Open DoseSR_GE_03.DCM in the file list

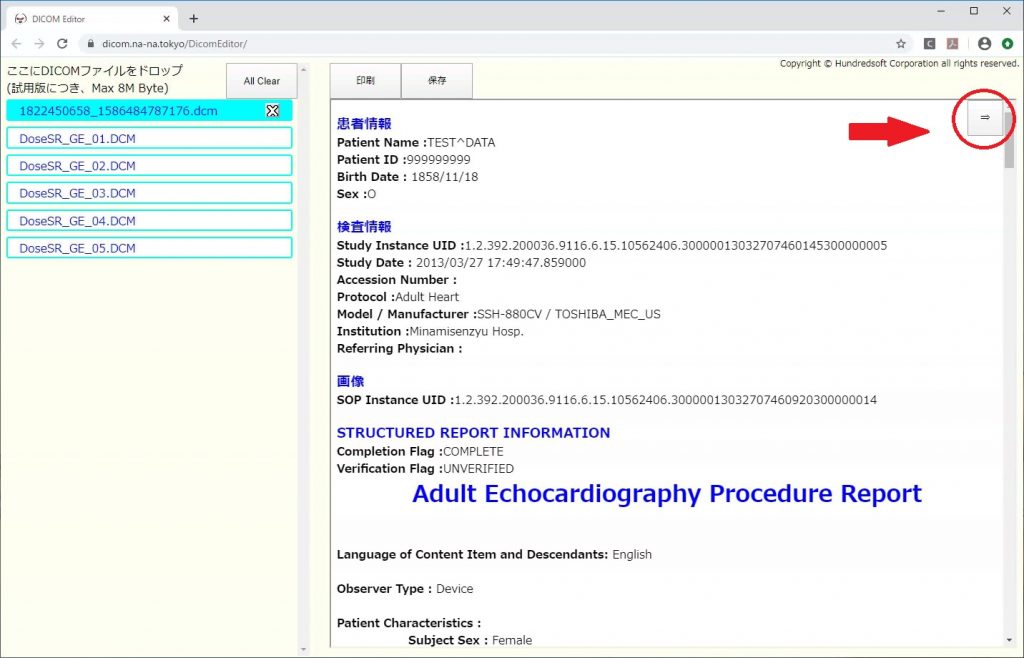point(149,193)
